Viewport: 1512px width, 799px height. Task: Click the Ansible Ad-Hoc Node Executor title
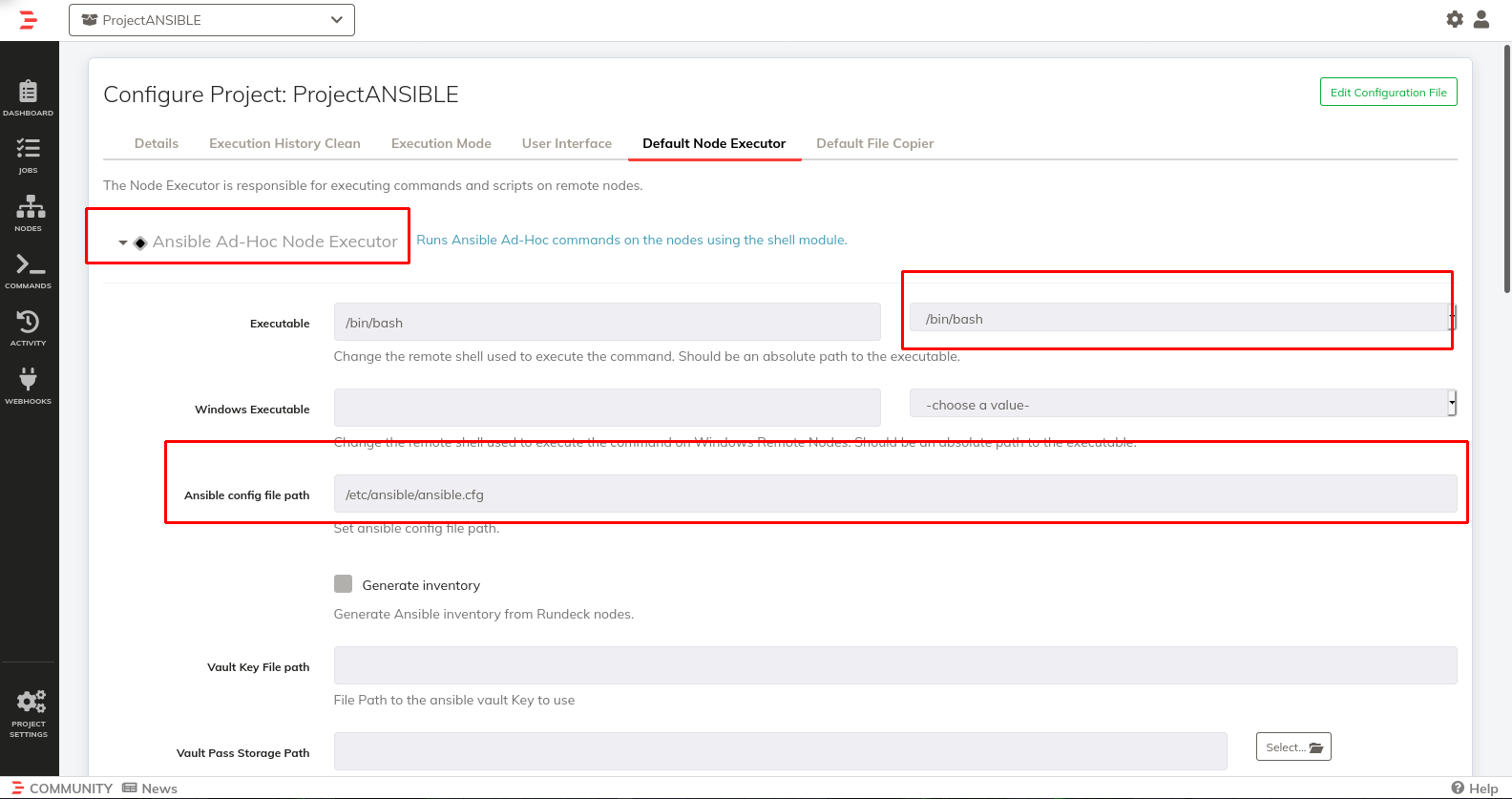[275, 242]
